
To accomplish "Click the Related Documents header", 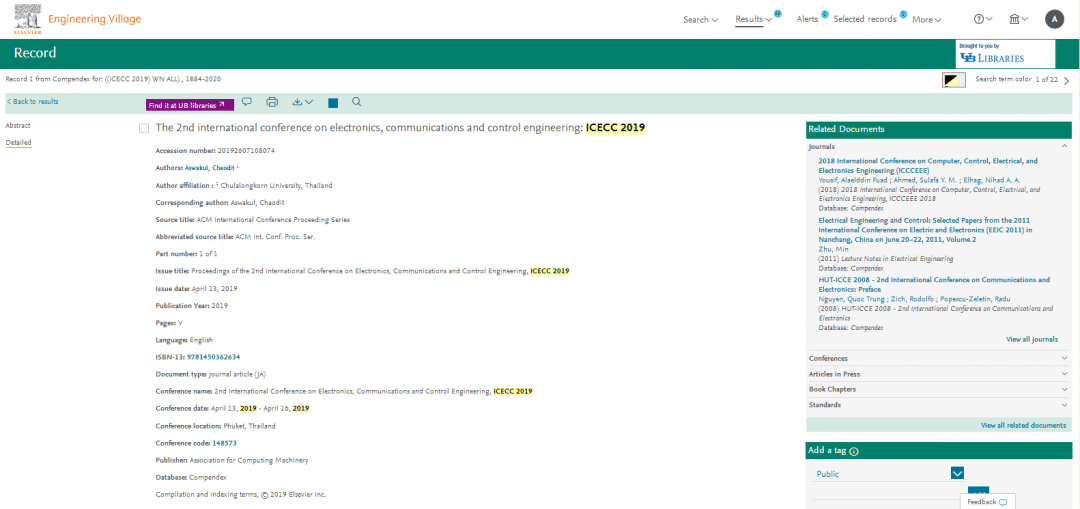I will coord(939,129).
